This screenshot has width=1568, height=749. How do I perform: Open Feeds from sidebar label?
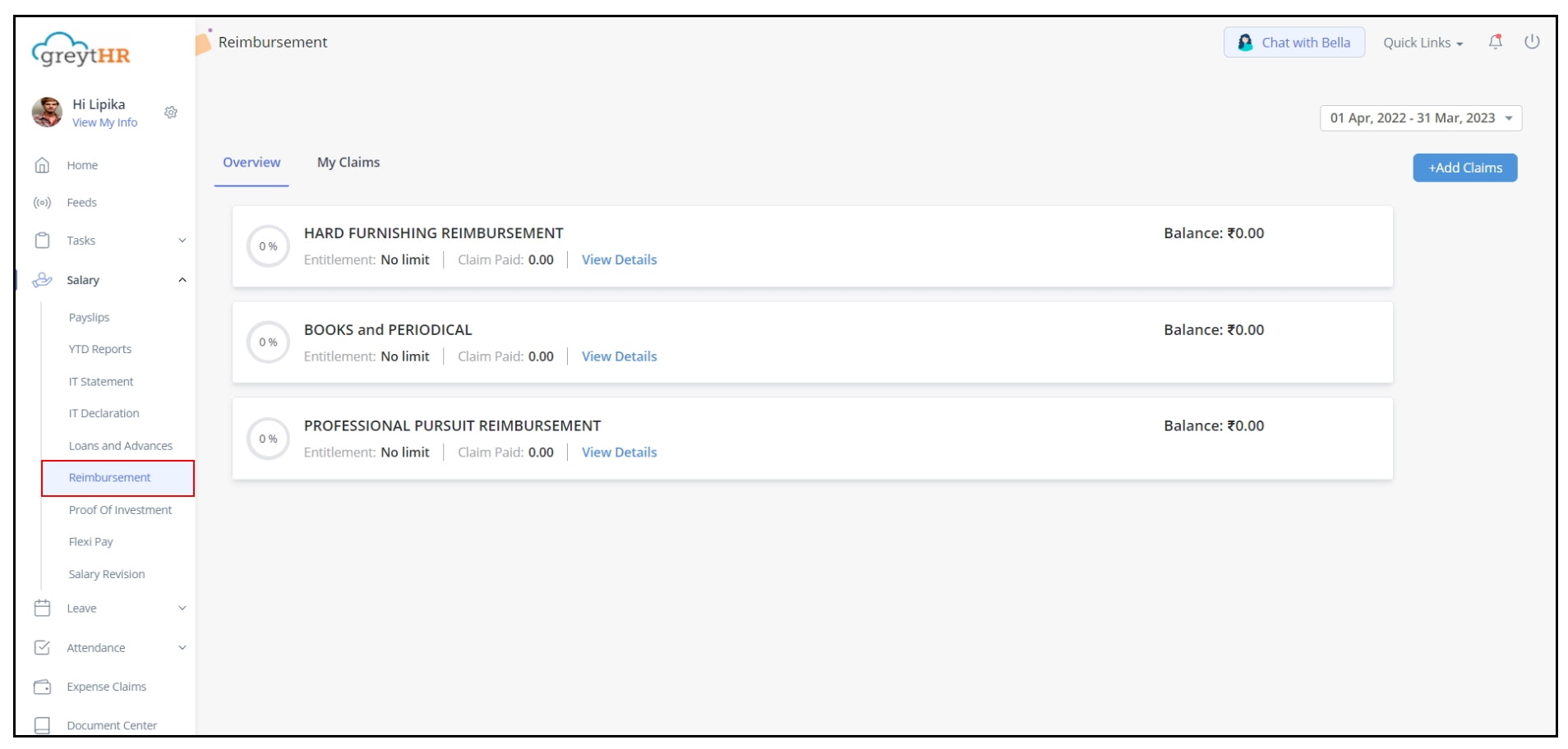coord(81,203)
